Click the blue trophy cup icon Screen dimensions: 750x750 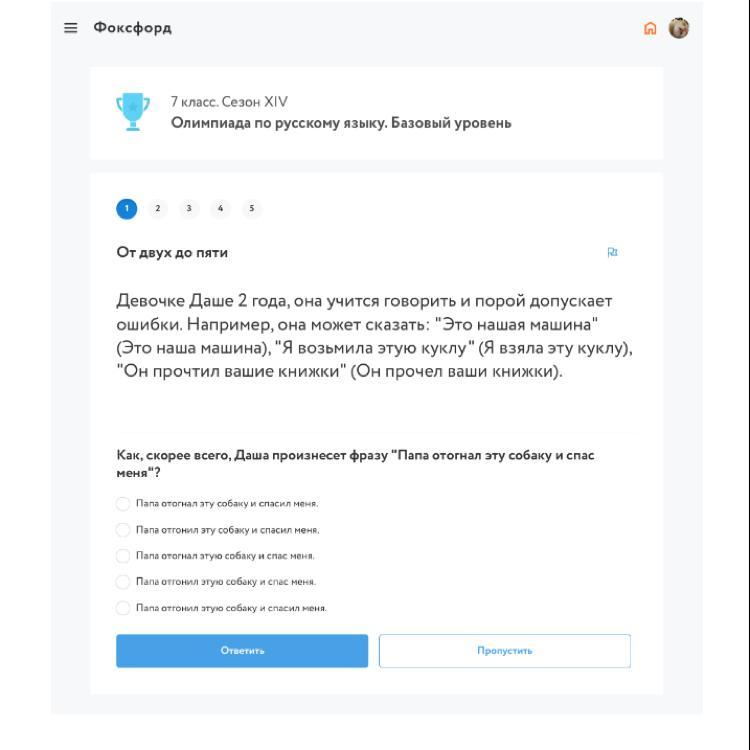point(132,113)
